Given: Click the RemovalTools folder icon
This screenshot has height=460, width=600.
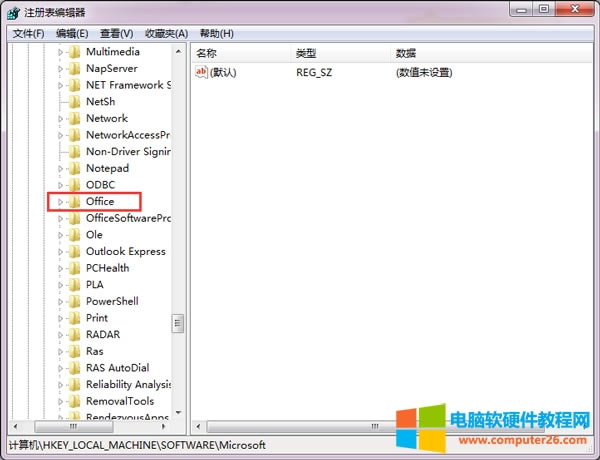Looking at the screenshot, I should click(x=75, y=401).
